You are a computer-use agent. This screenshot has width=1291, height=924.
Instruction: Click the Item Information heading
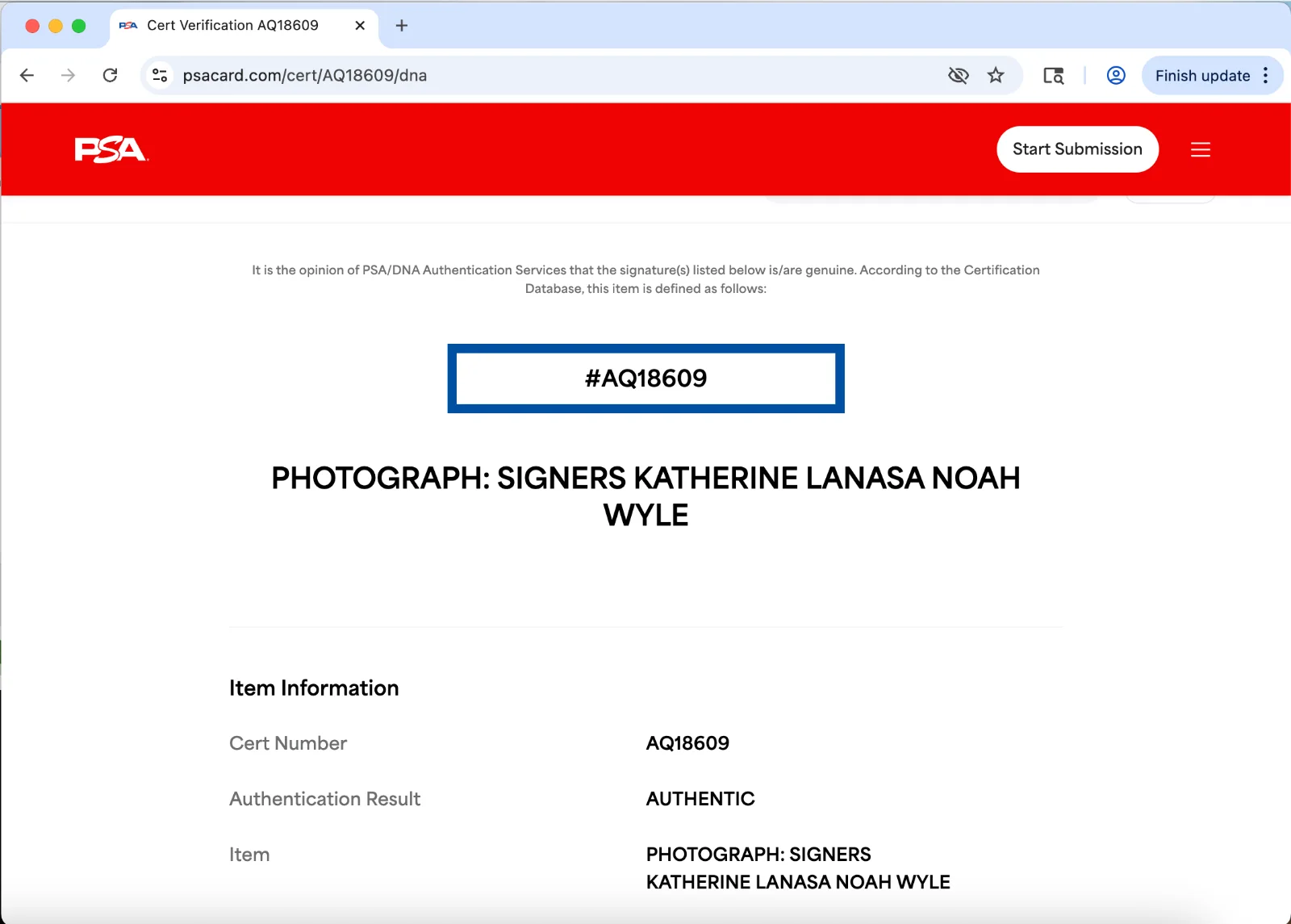[314, 688]
